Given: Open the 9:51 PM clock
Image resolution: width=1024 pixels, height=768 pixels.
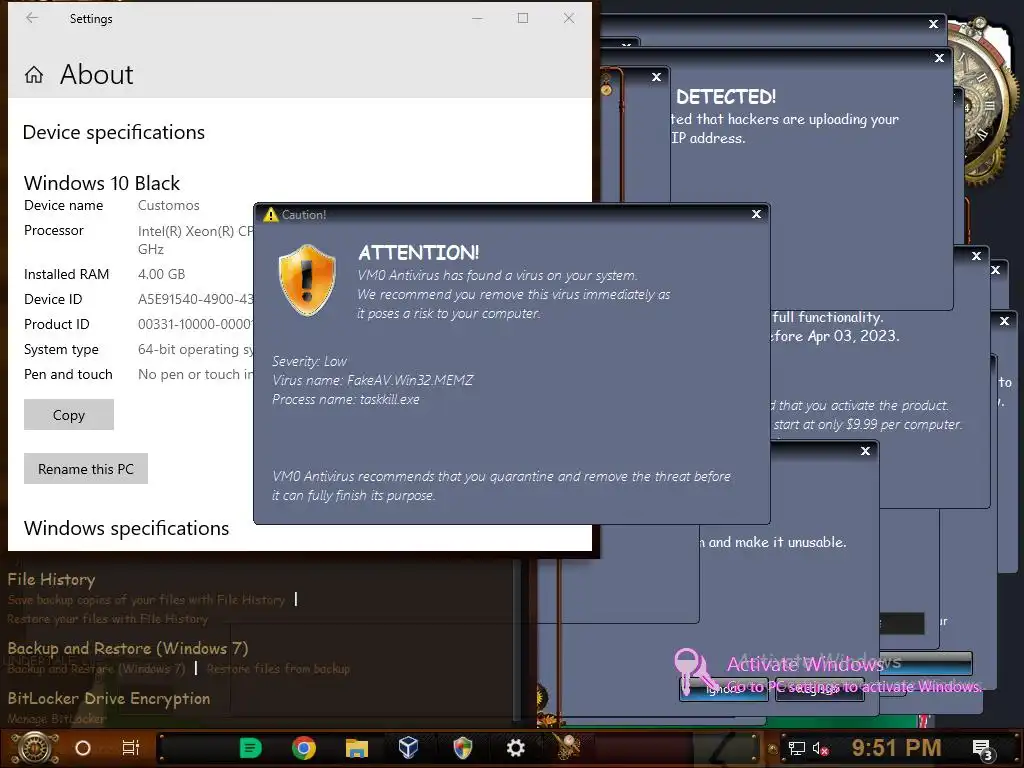Looking at the screenshot, I should (x=896, y=747).
